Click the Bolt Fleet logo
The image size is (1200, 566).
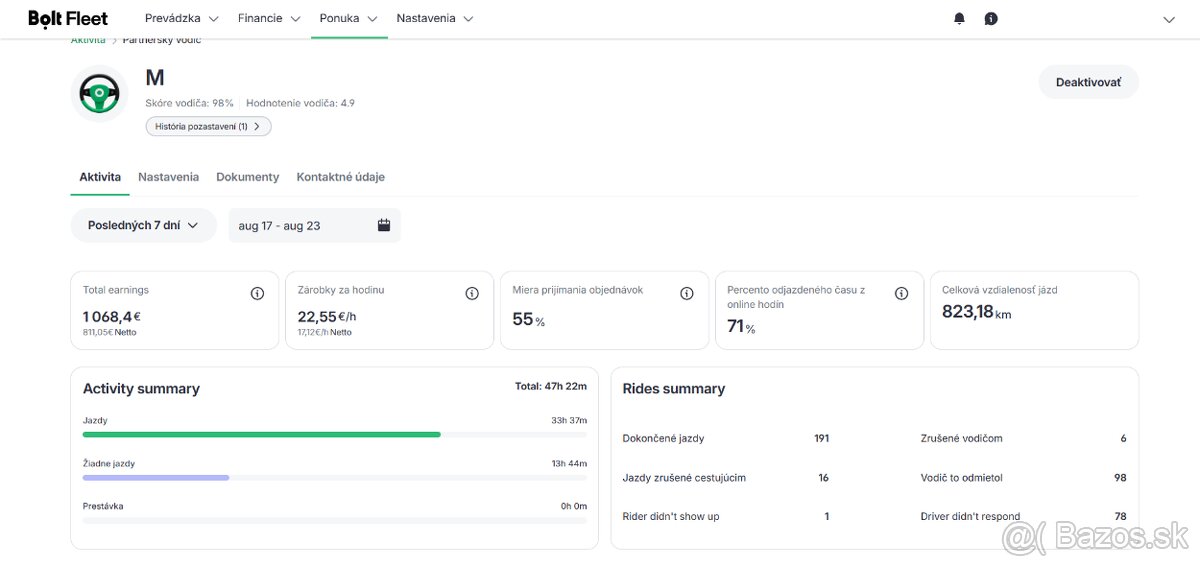coord(68,19)
